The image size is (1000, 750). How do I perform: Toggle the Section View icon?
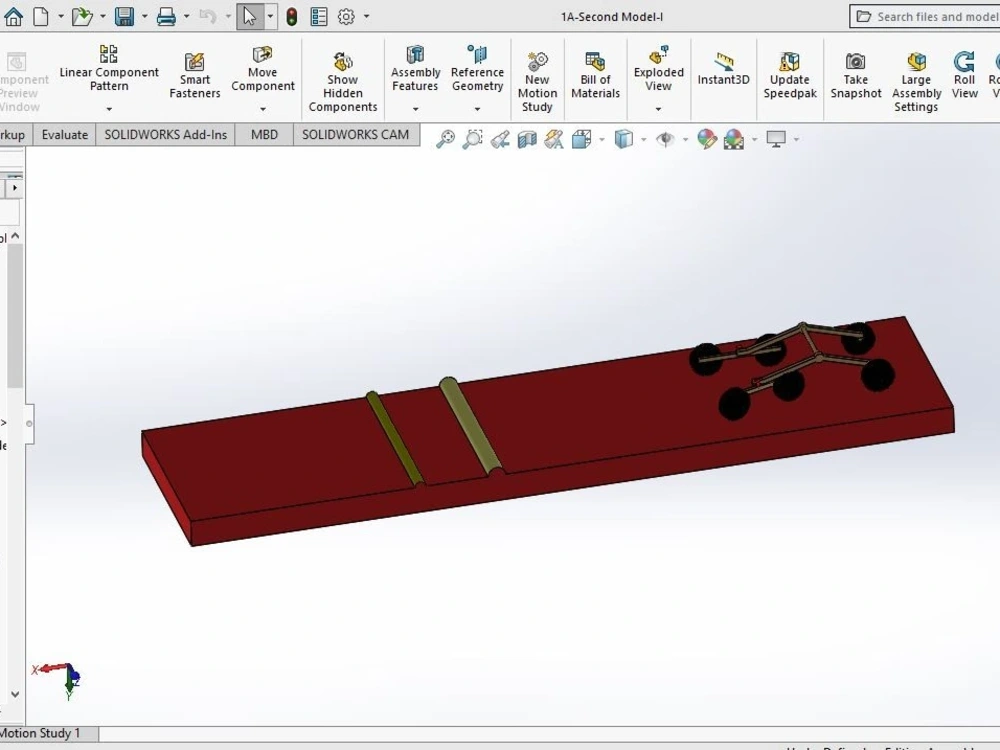tap(527, 139)
